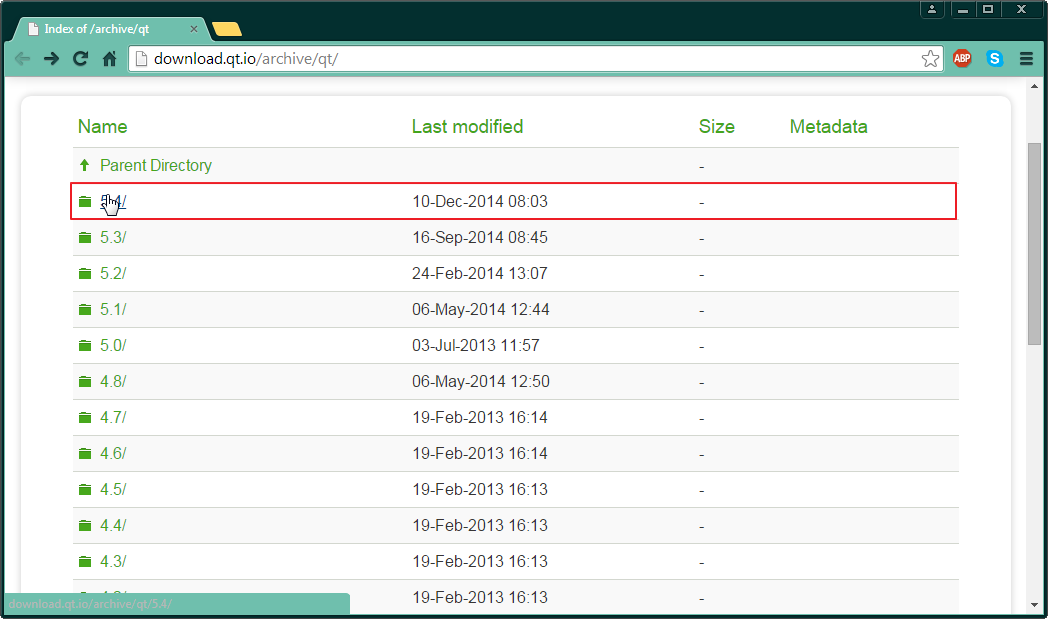Open the 4.6/ directory link
The height and width of the screenshot is (619, 1048).
pyautogui.click(x=113, y=454)
